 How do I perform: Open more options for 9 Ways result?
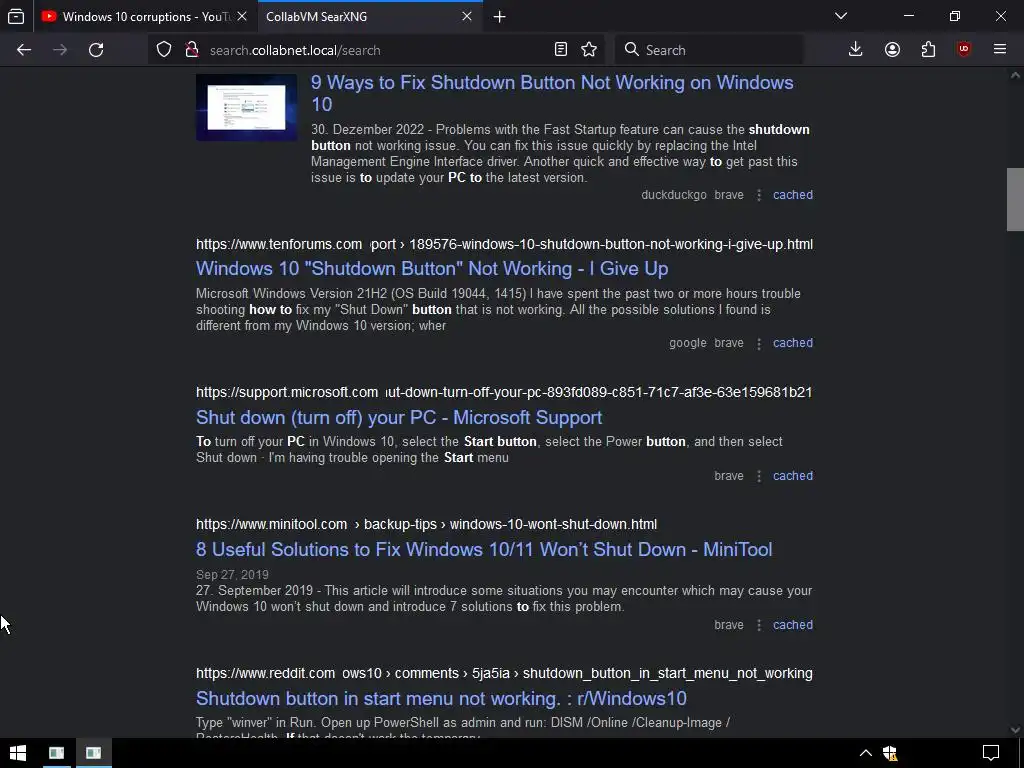[758, 195]
